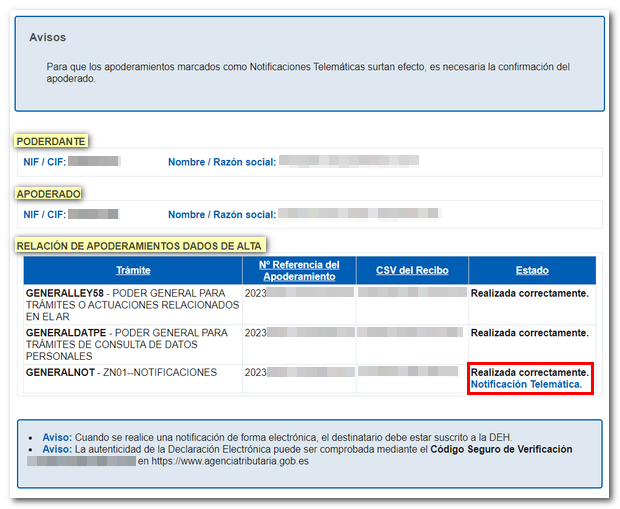Click the CSV receipt value in the GENERALNOT row
This screenshot has width=620, height=509.
[x=412, y=373]
